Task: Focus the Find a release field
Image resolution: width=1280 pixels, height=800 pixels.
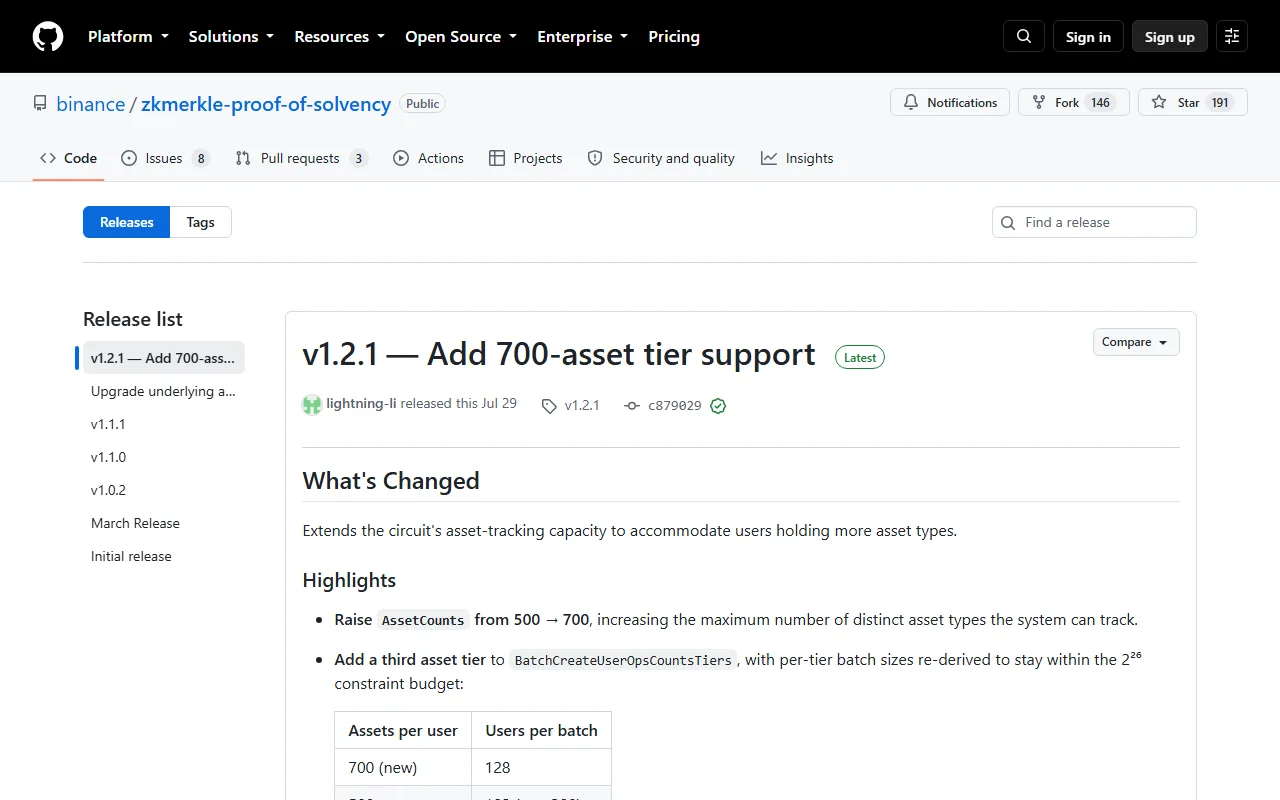Action: 1094,222
